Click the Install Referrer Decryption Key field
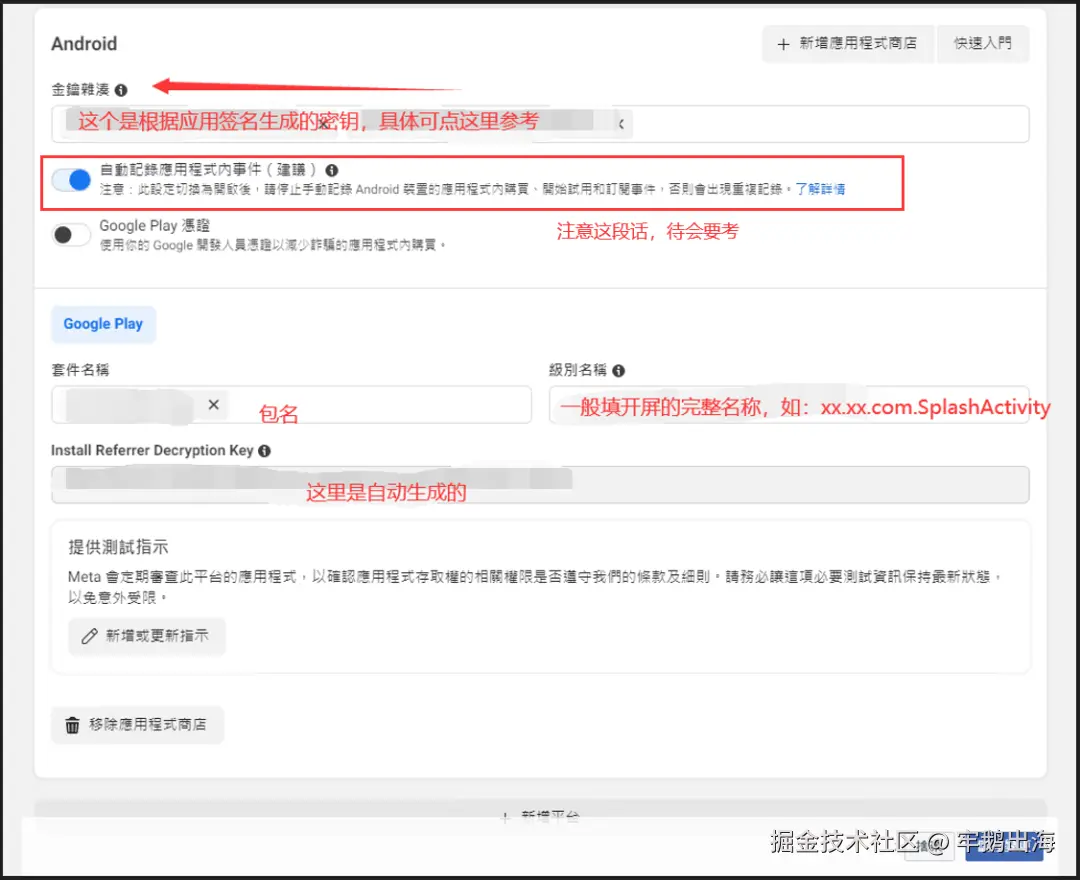 540,485
